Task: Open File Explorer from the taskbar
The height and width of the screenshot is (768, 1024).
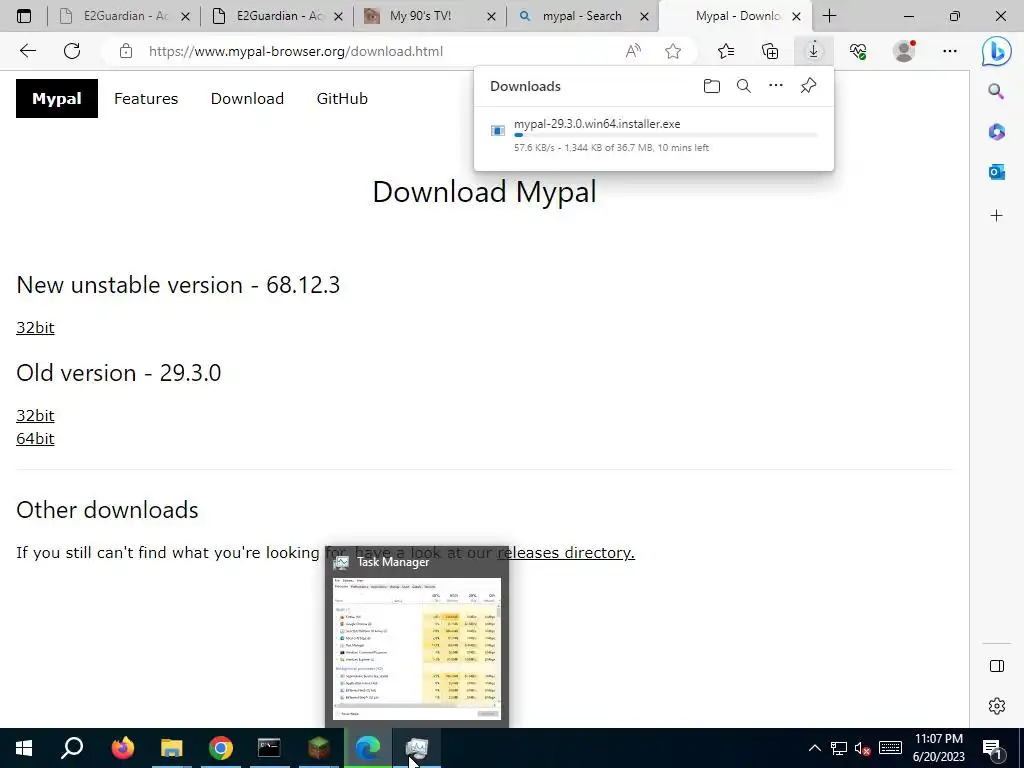Action: [172, 748]
